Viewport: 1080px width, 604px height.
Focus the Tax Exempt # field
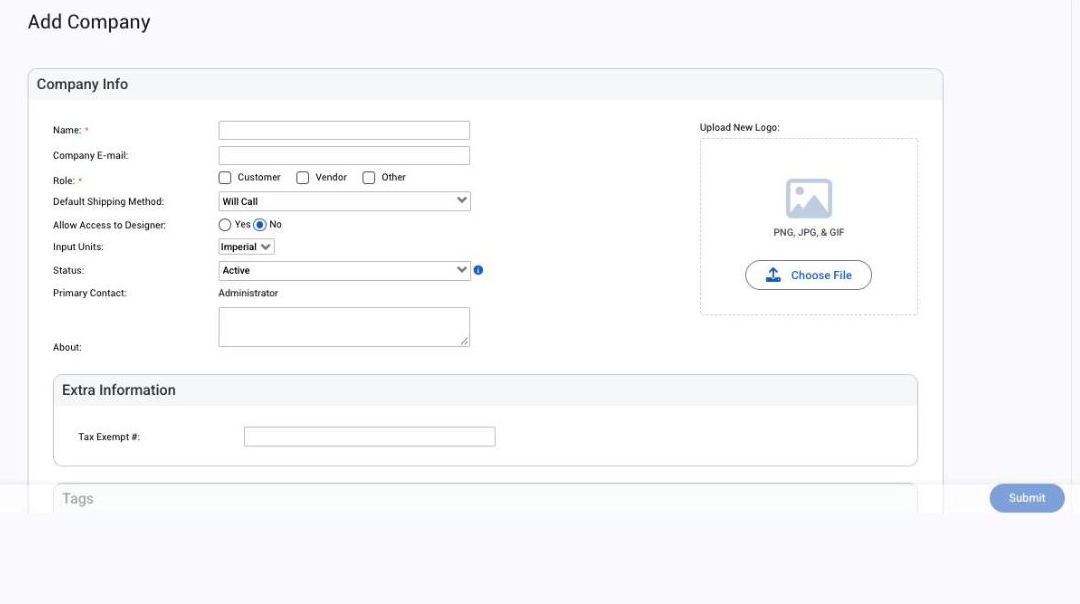pyautogui.click(x=369, y=437)
